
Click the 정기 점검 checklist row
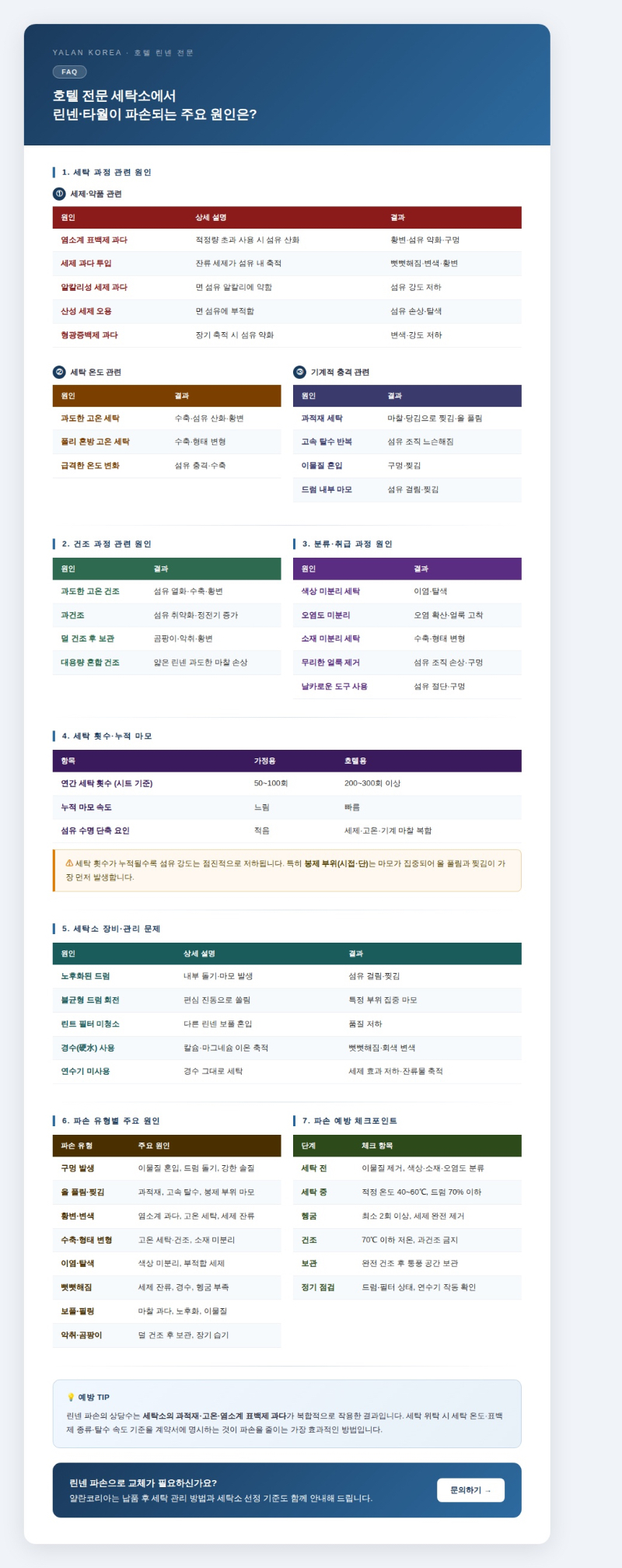click(x=407, y=1287)
